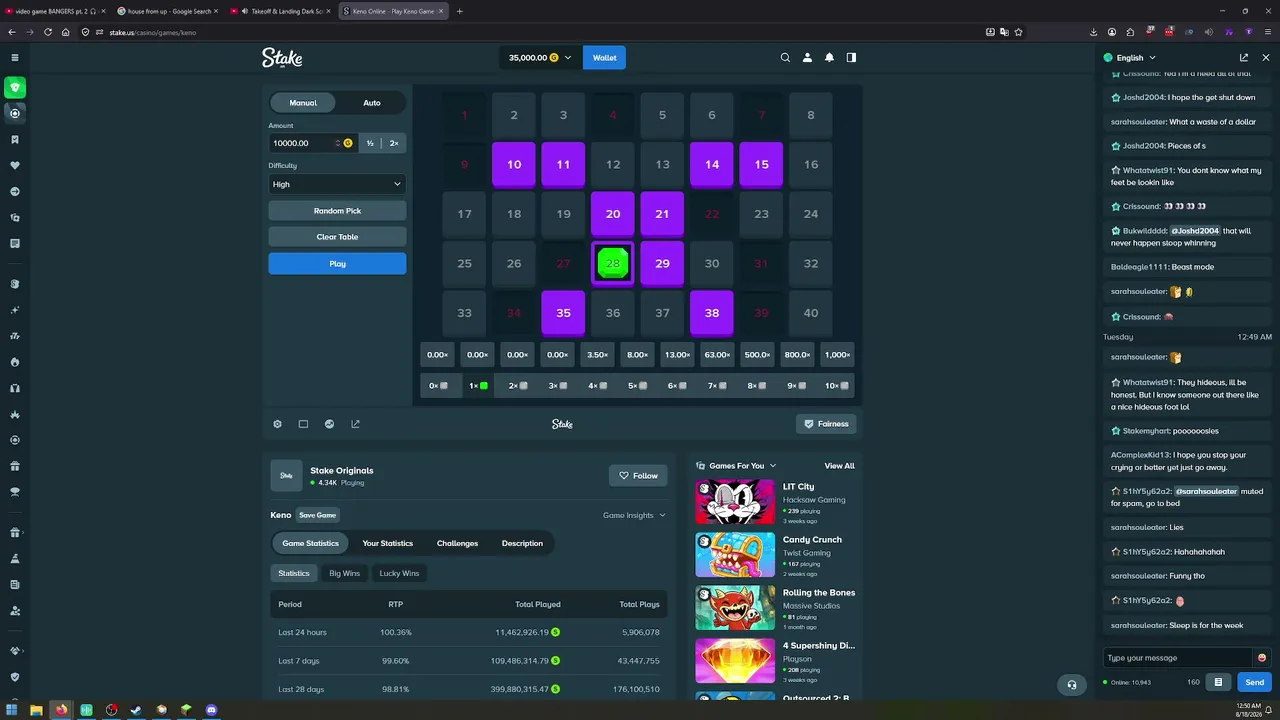Screen dimensions: 1280x720
Task: Bookmark this page with the star icon
Action: (1018, 32)
